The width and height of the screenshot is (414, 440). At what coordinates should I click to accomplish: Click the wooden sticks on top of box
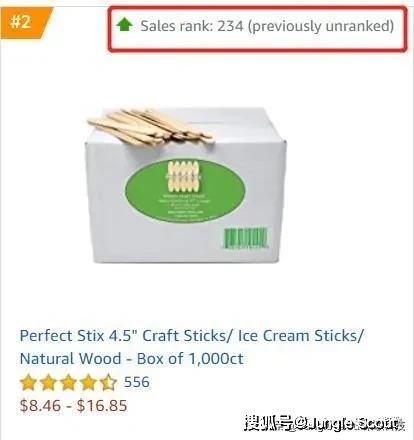tap(149, 127)
